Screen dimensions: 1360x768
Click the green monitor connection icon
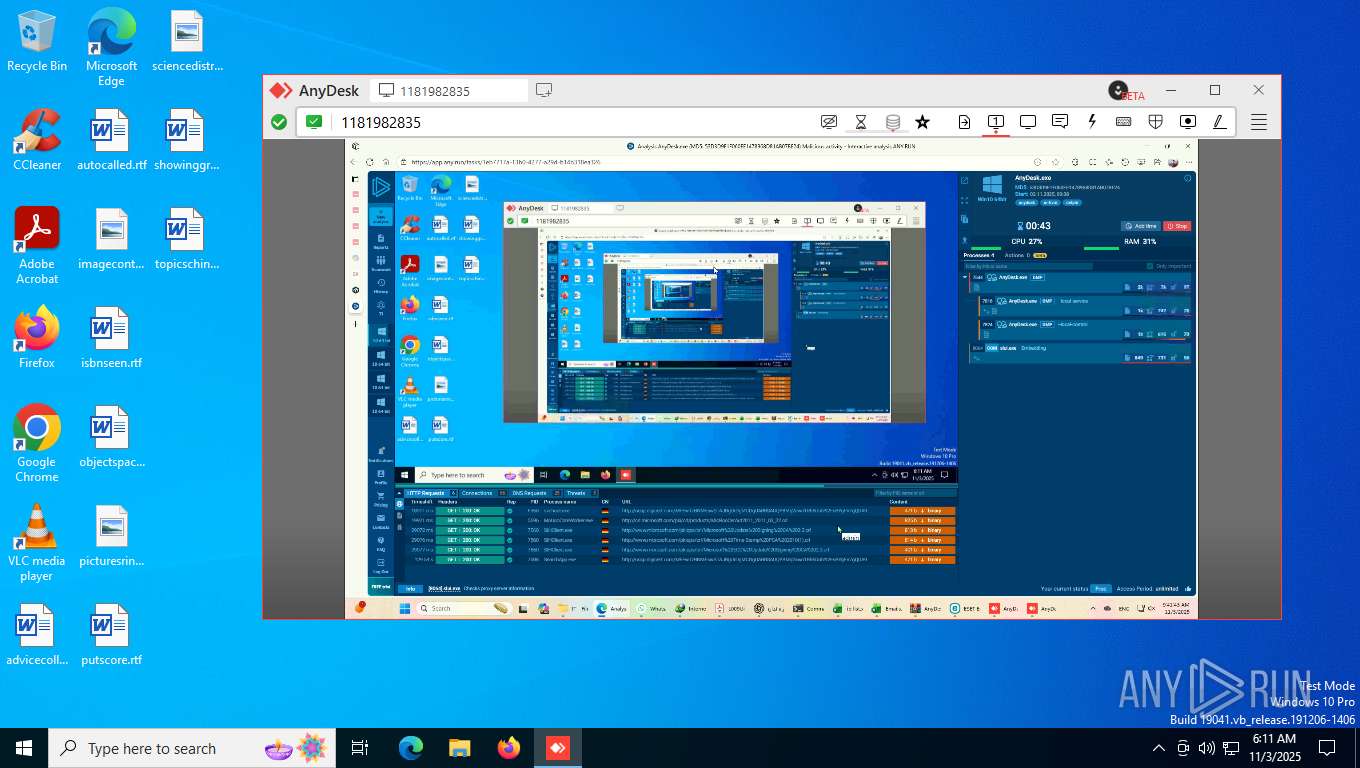pos(314,122)
